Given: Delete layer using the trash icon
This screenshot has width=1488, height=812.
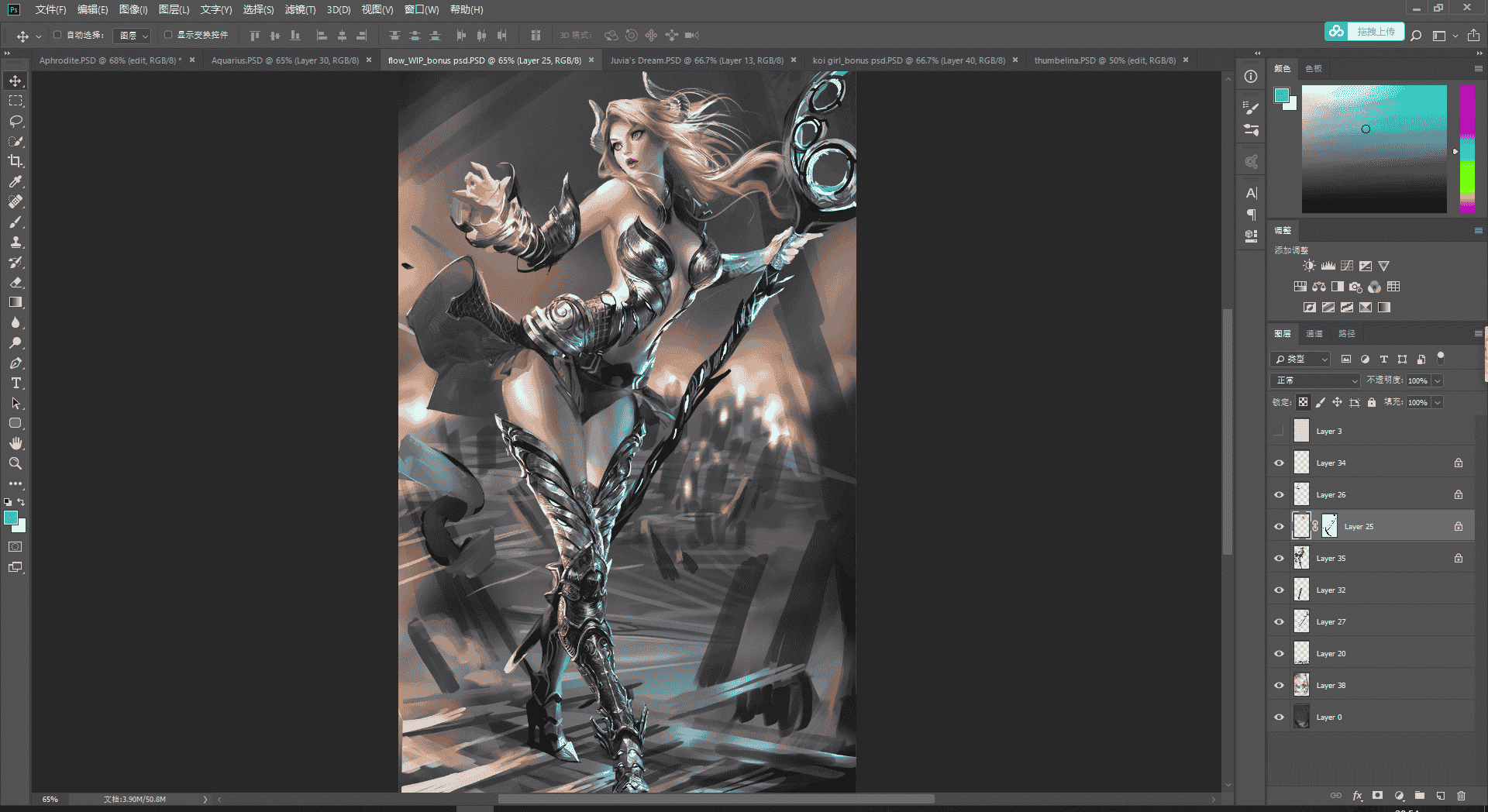Looking at the screenshot, I should pos(1461,796).
